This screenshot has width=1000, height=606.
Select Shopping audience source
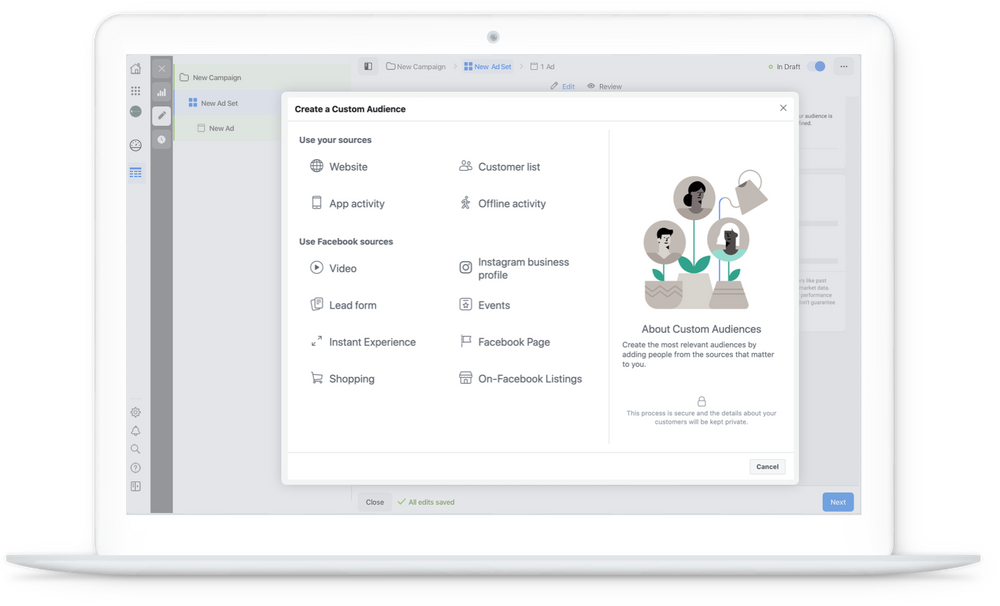342,378
